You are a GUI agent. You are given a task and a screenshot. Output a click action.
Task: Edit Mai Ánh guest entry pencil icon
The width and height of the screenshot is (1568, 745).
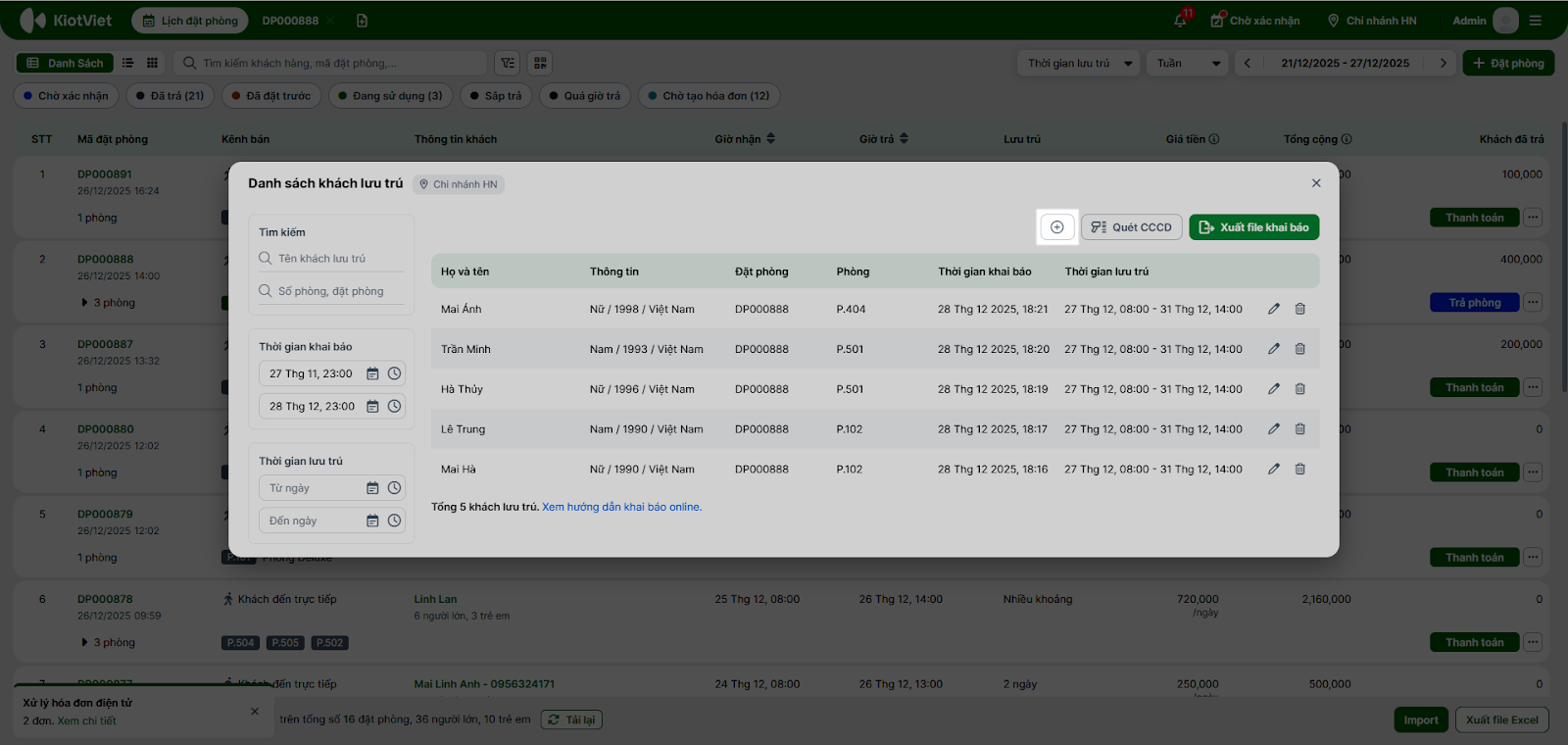(1273, 309)
